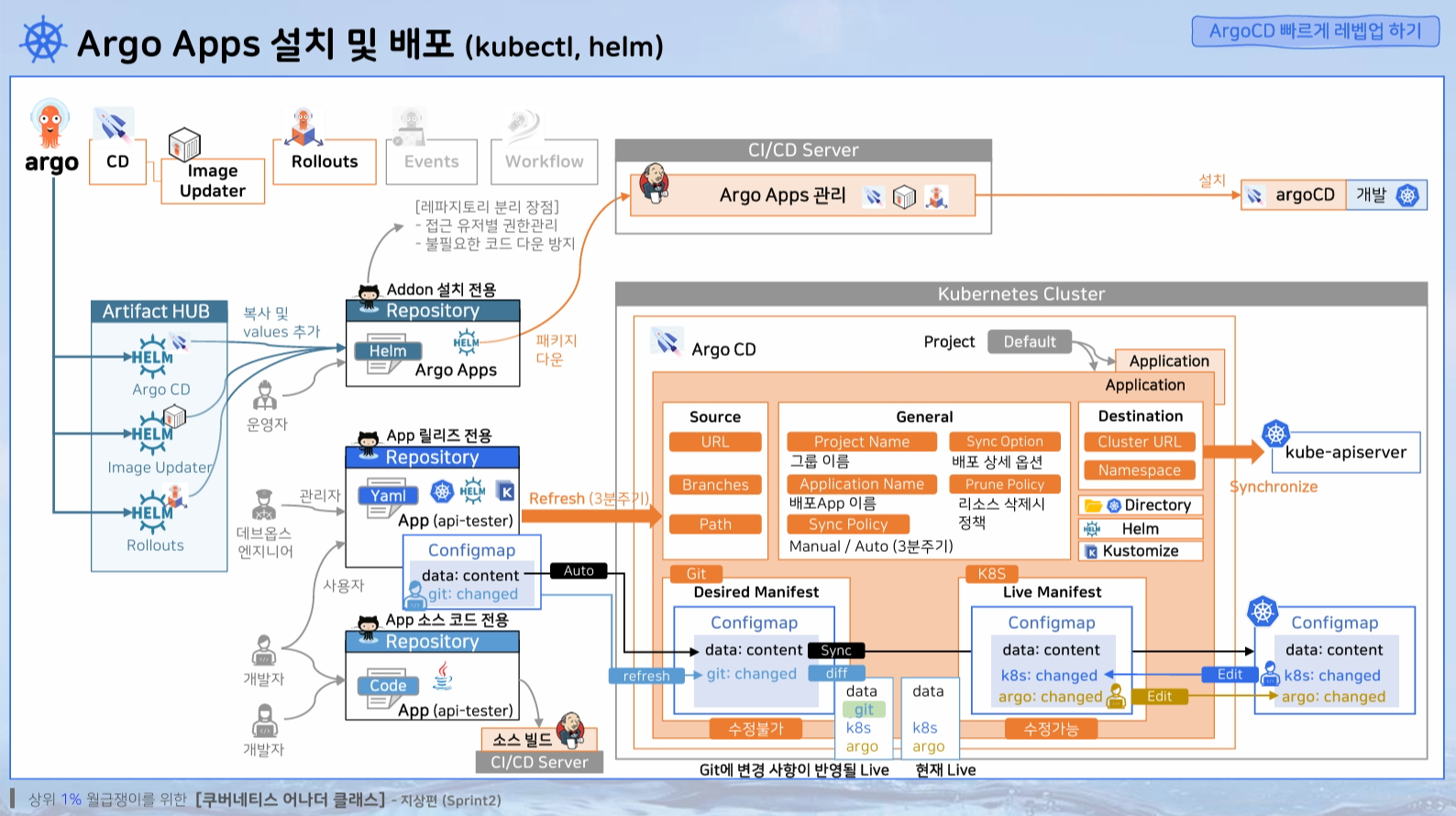Click the argo octopus mascot icon
Image resolution: width=1456 pixels, height=816 pixels.
[x=50, y=124]
